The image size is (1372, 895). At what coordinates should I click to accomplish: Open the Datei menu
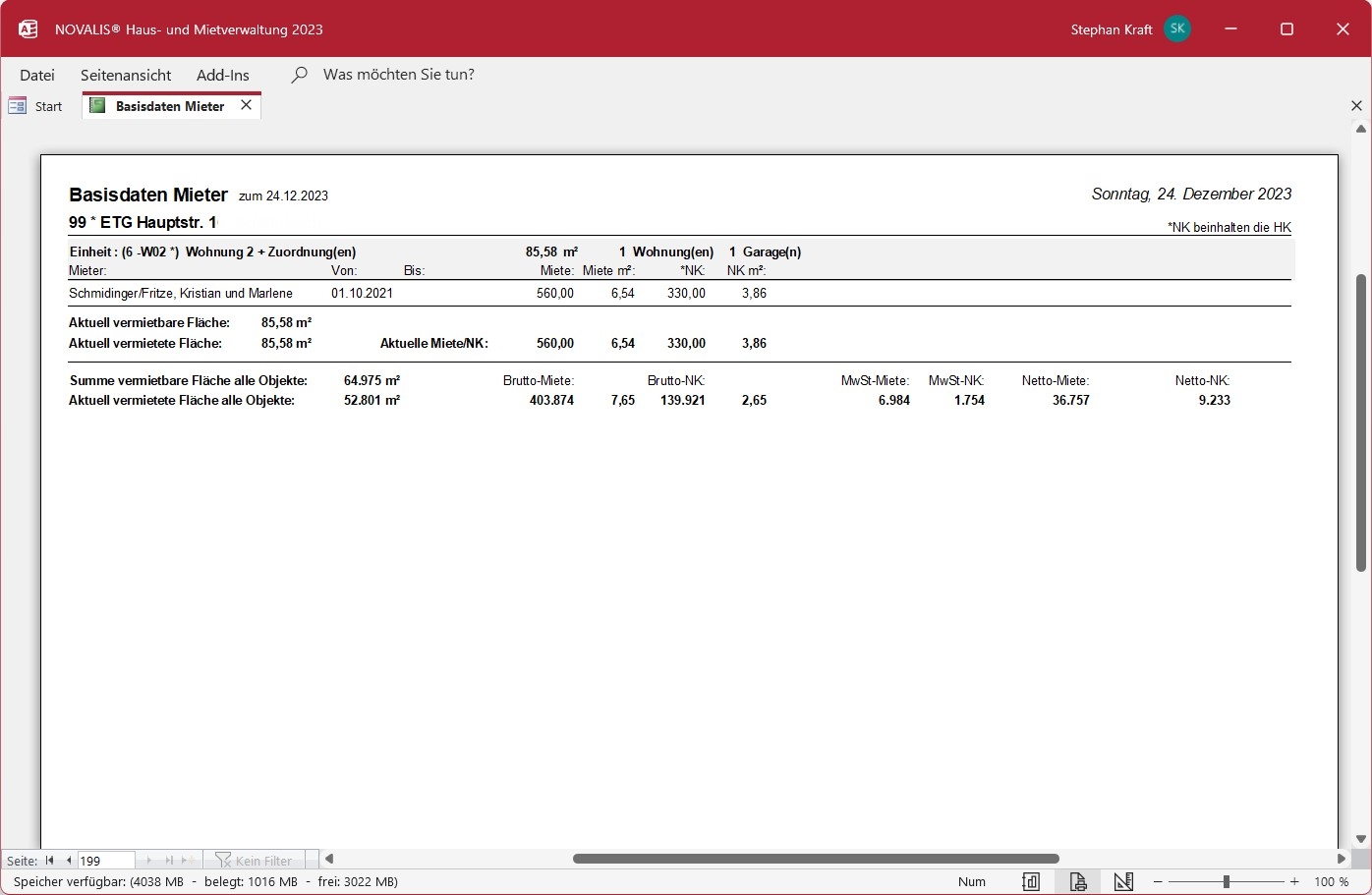click(37, 75)
